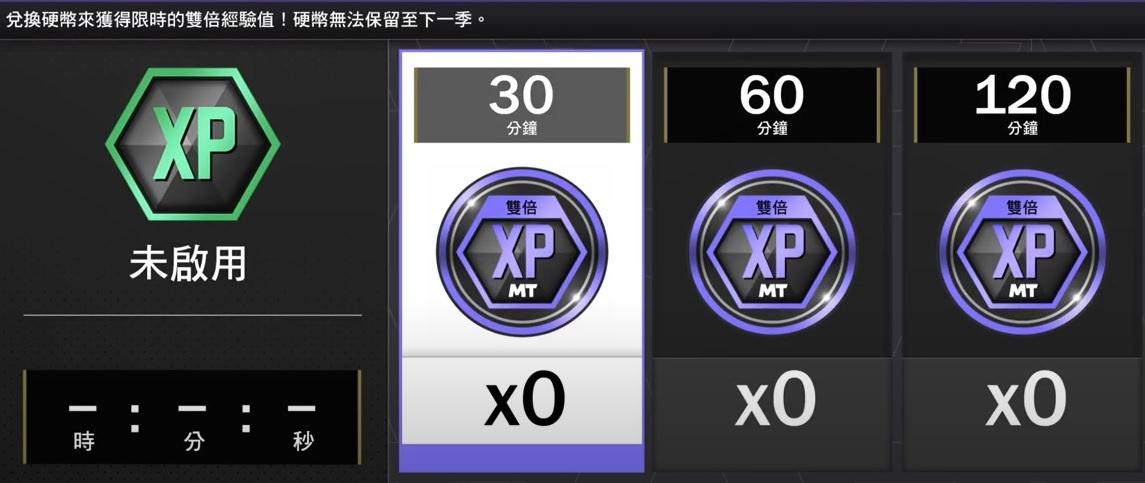Click the minutes (分) timer field
Screen dimensions: 1145x483
click(192, 425)
